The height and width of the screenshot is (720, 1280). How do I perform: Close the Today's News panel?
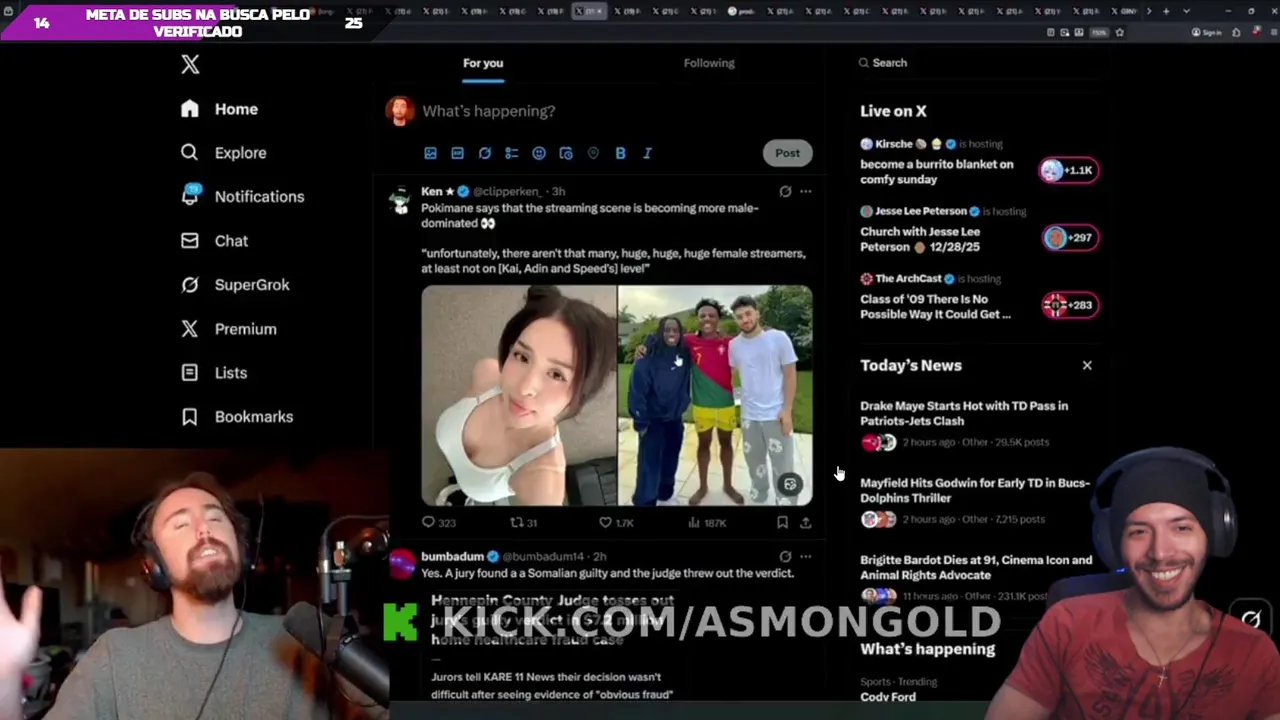pos(1087,365)
